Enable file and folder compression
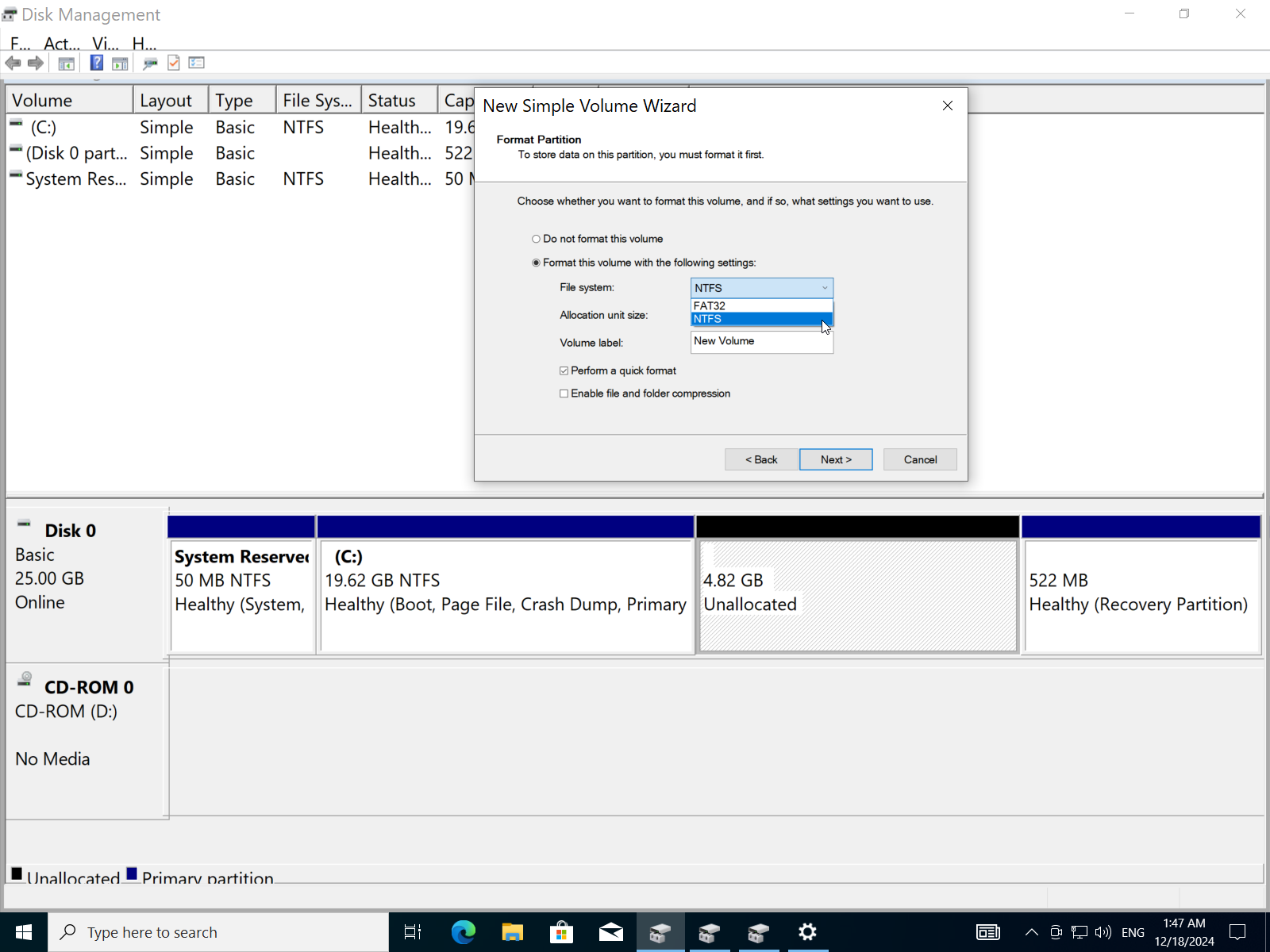Screen dimensions: 1270x952 coord(564,393)
